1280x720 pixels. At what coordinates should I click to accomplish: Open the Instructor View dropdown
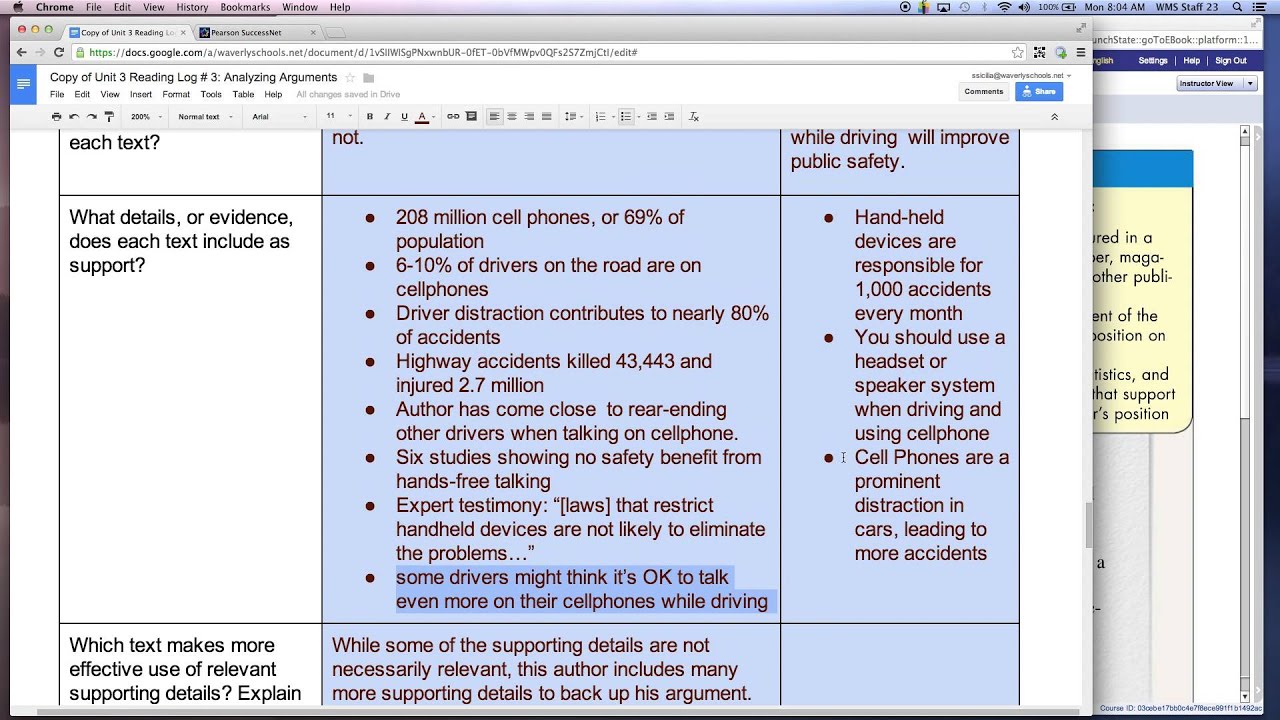coord(1217,84)
